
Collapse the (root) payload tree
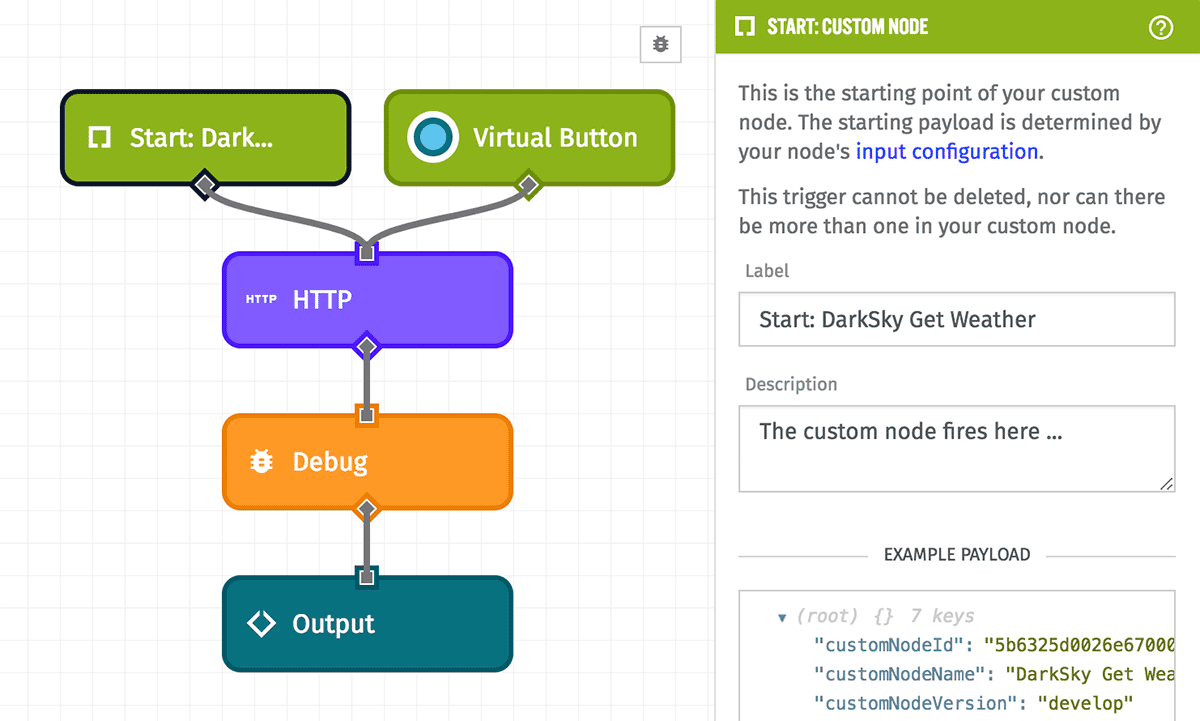(782, 617)
